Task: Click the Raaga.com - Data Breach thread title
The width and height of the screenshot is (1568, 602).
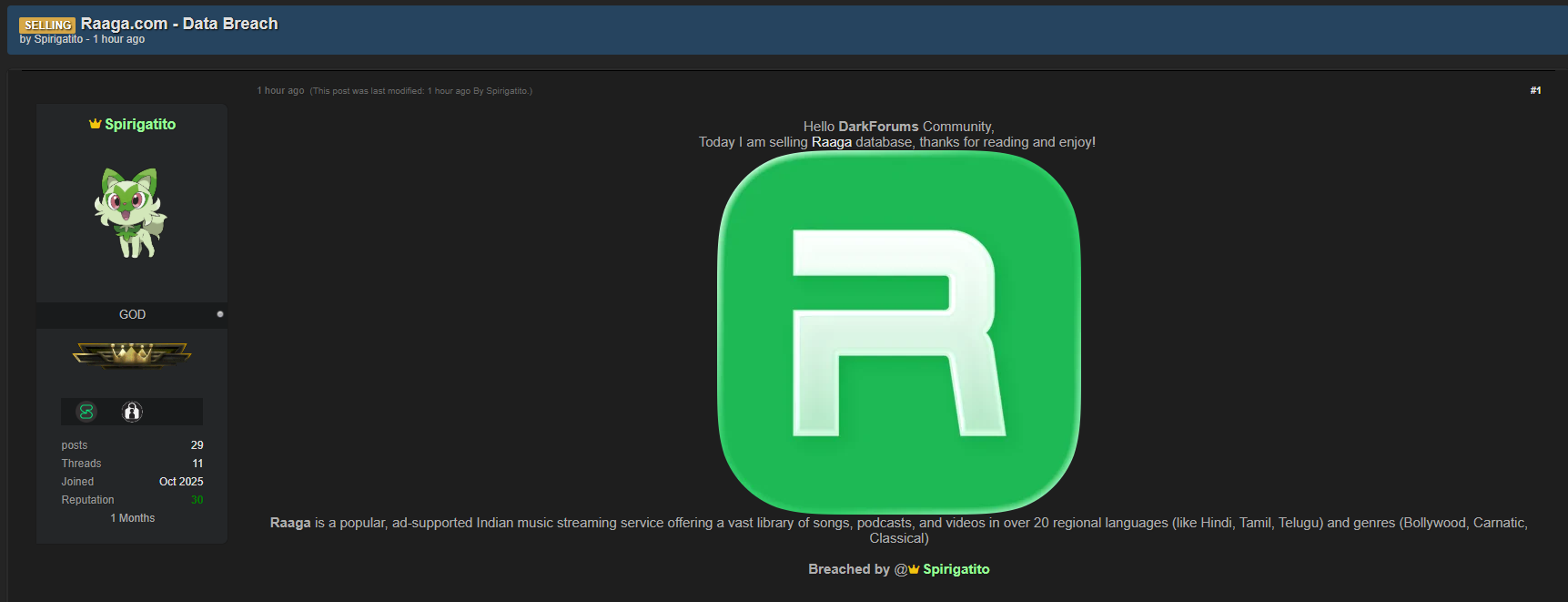Action: [x=179, y=24]
